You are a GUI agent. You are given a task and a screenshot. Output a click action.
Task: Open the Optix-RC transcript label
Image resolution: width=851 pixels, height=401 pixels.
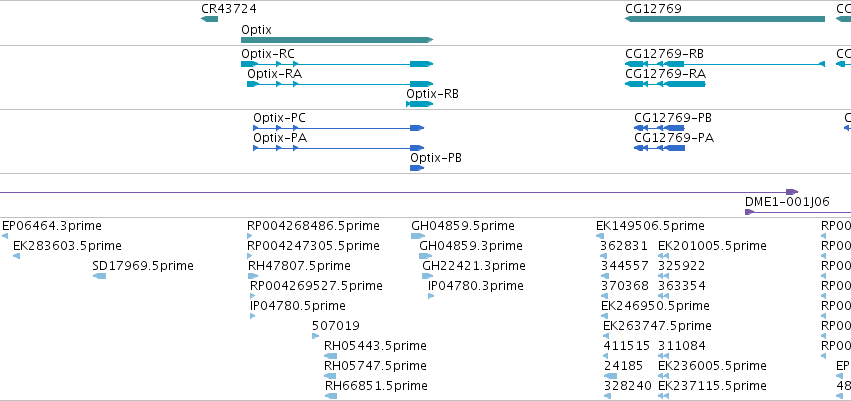(x=268, y=54)
